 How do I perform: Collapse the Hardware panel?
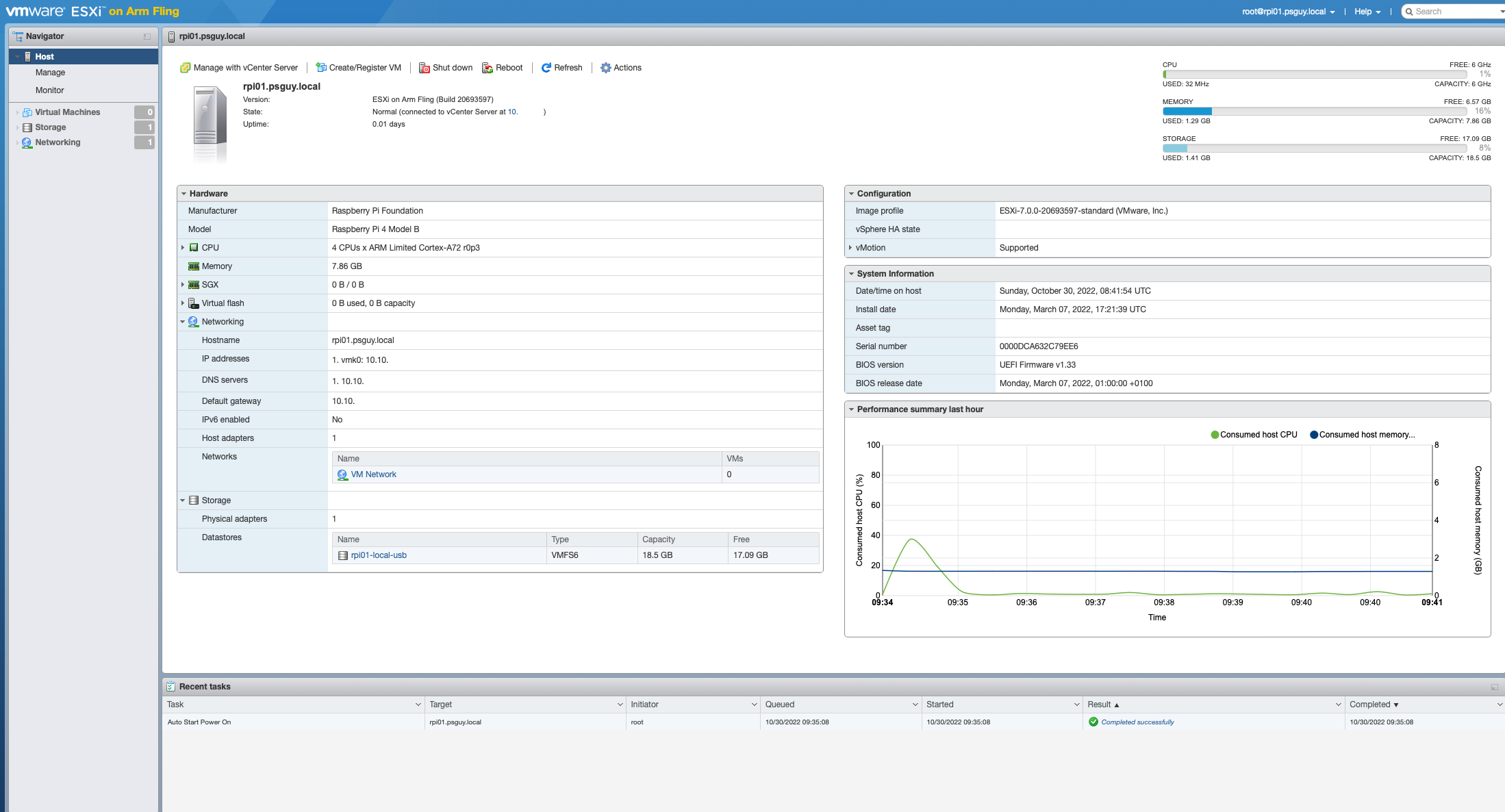click(x=184, y=194)
